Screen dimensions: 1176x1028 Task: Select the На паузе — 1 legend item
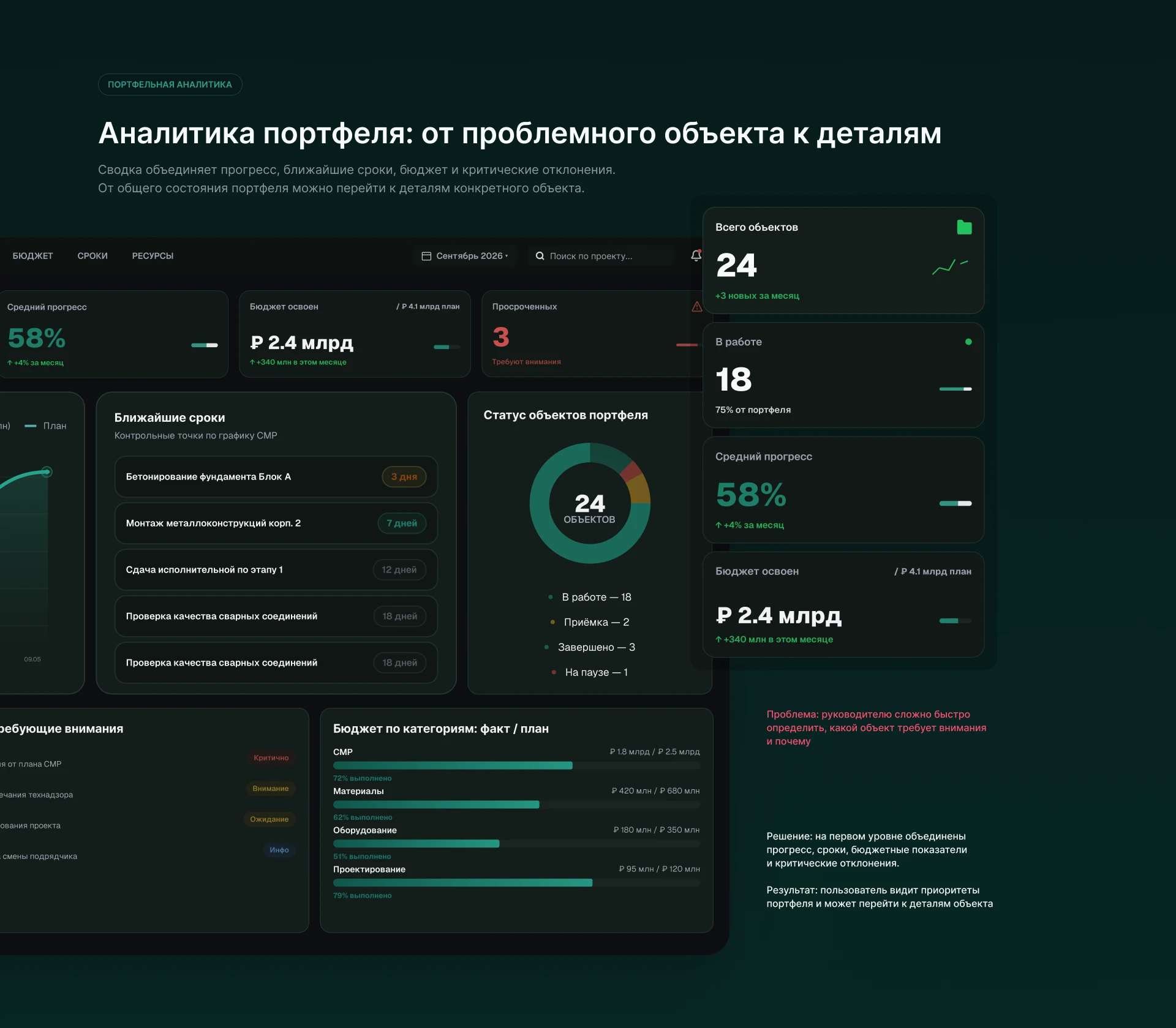[x=590, y=672]
